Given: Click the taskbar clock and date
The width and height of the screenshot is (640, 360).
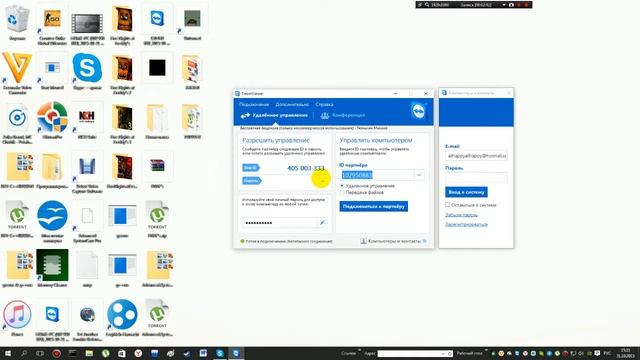Looking at the screenshot, I should pos(625,353).
